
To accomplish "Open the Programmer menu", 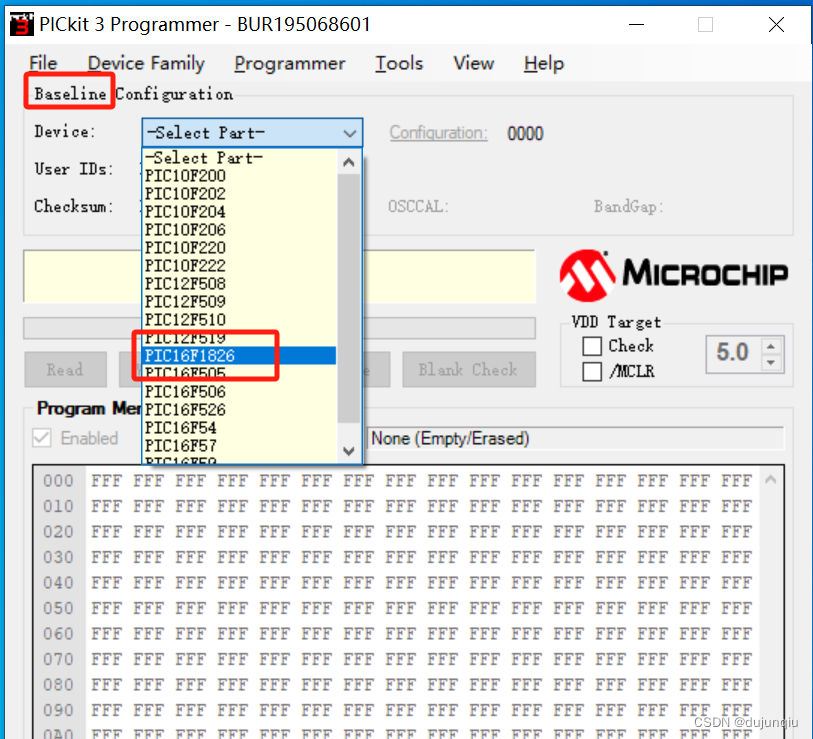I will click(290, 63).
